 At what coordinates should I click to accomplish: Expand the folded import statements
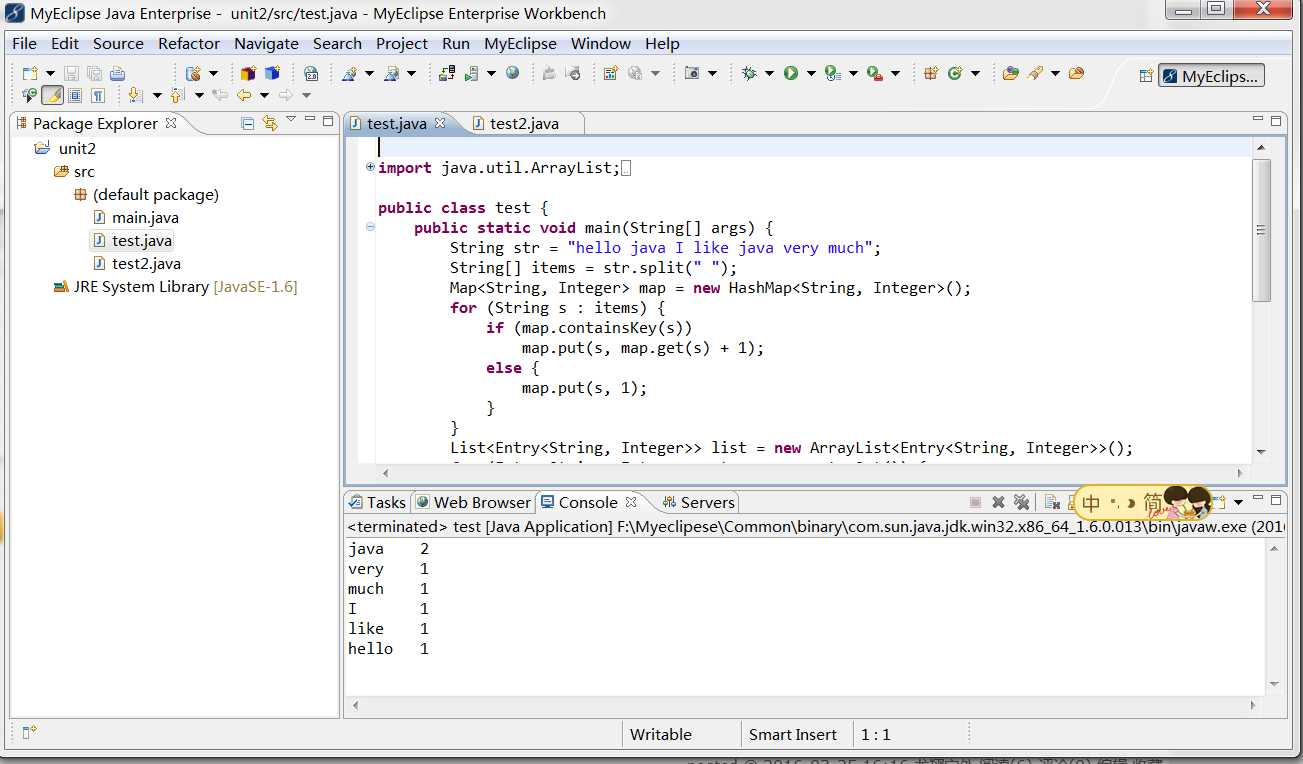371,167
